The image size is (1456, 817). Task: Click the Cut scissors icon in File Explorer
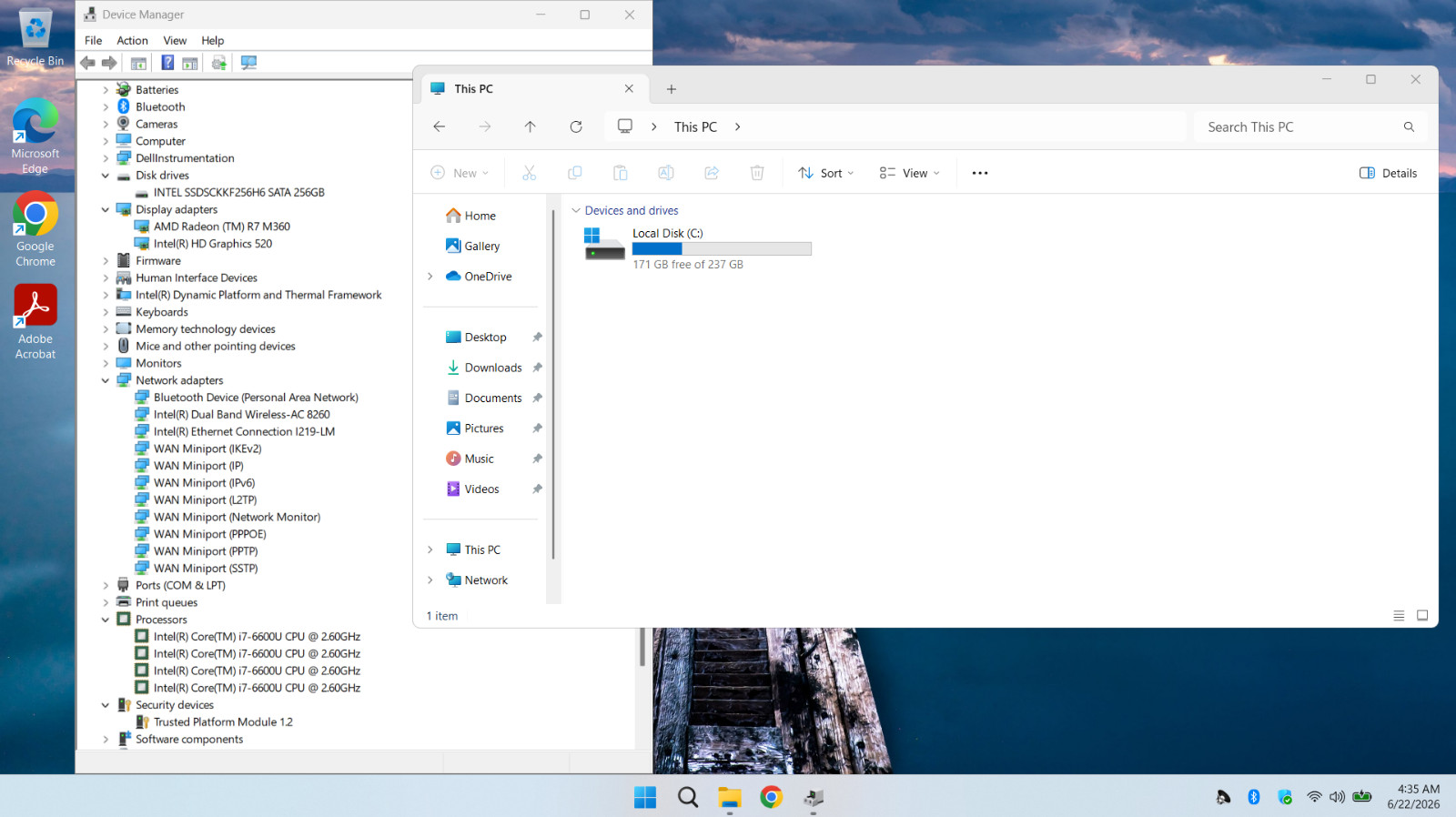coord(530,173)
